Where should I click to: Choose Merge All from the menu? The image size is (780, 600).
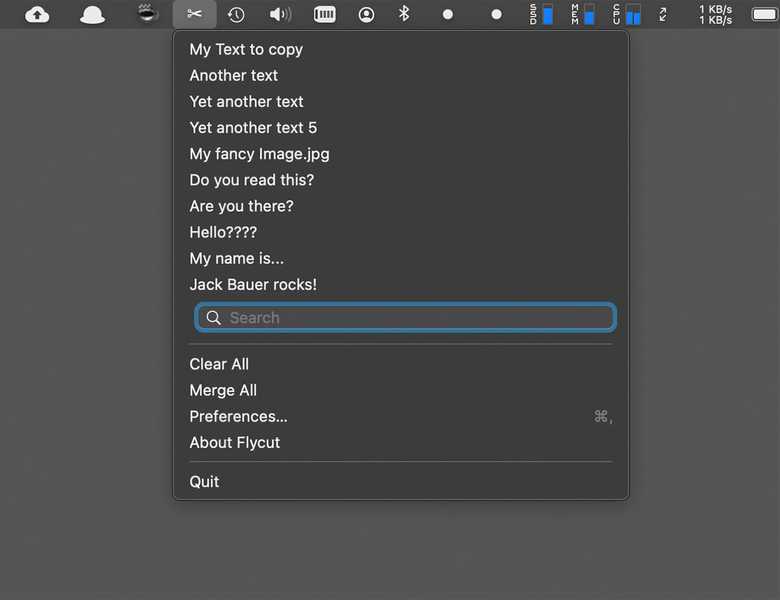pyautogui.click(x=223, y=390)
